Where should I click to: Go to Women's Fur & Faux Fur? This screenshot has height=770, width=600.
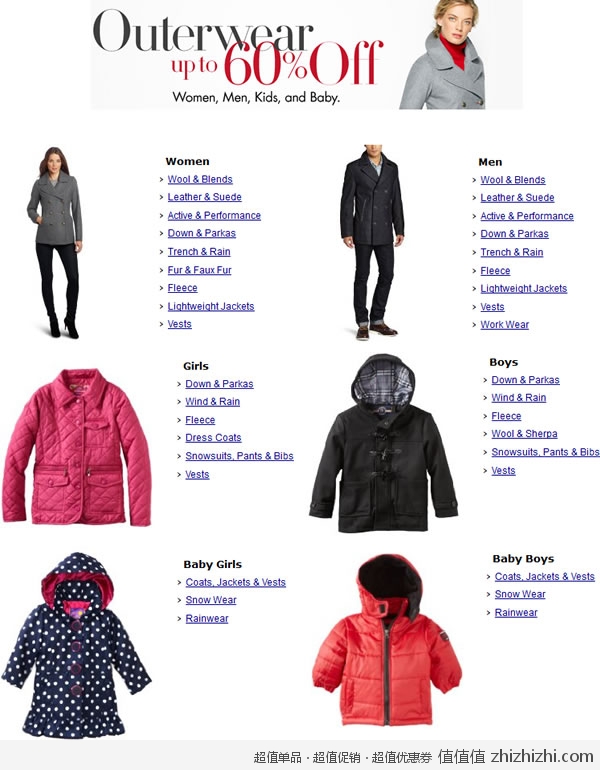[x=199, y=270]
